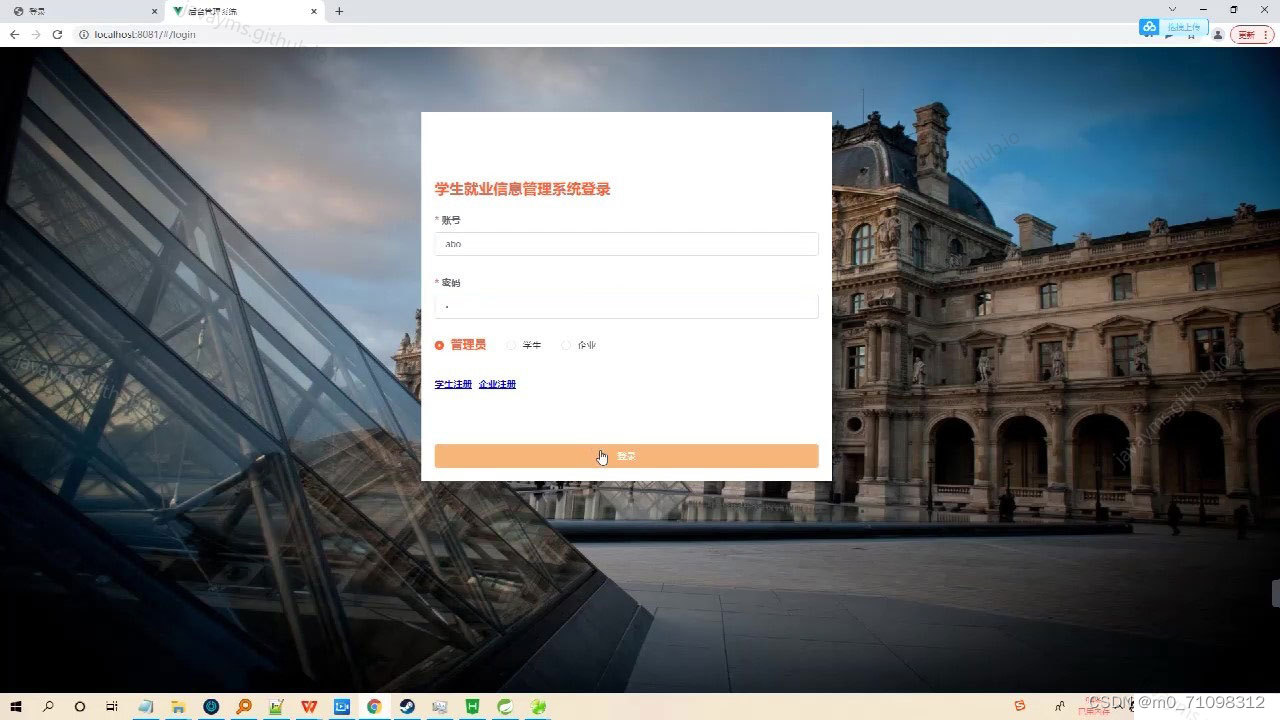The height and width of the screenshot is (720, 1280).
Task: Open the Windows Start menu
Action: click(x=13, y=707)
